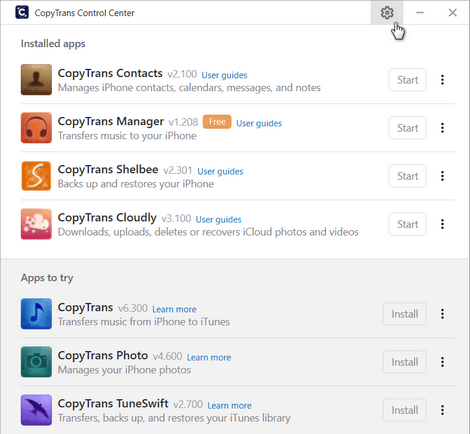
Task: Click the CopyTrans Contacts app icon
Action: pos(36,80)
